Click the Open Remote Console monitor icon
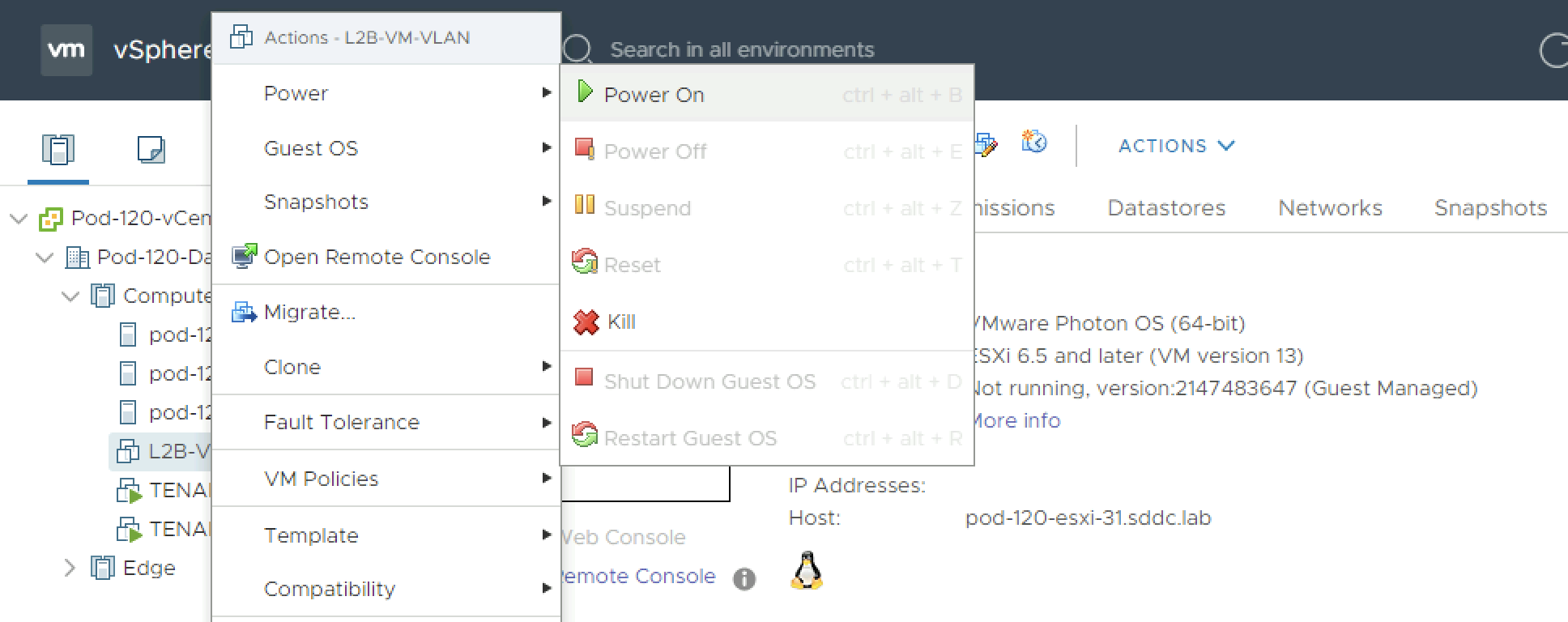The height and width of the screenshot is (622, 1568). 243,257
